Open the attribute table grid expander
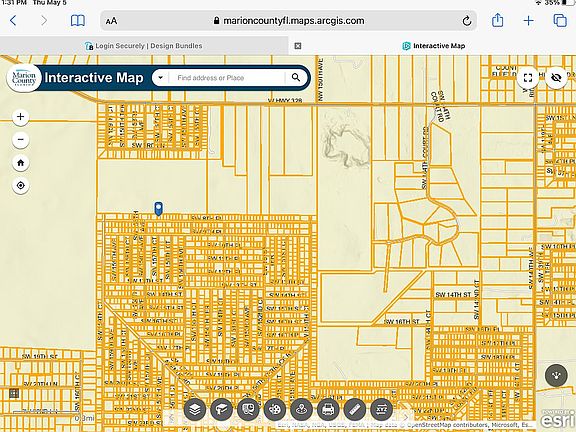Image resolution: width=576 pixels, height=432 pixels. click(14, 393)
